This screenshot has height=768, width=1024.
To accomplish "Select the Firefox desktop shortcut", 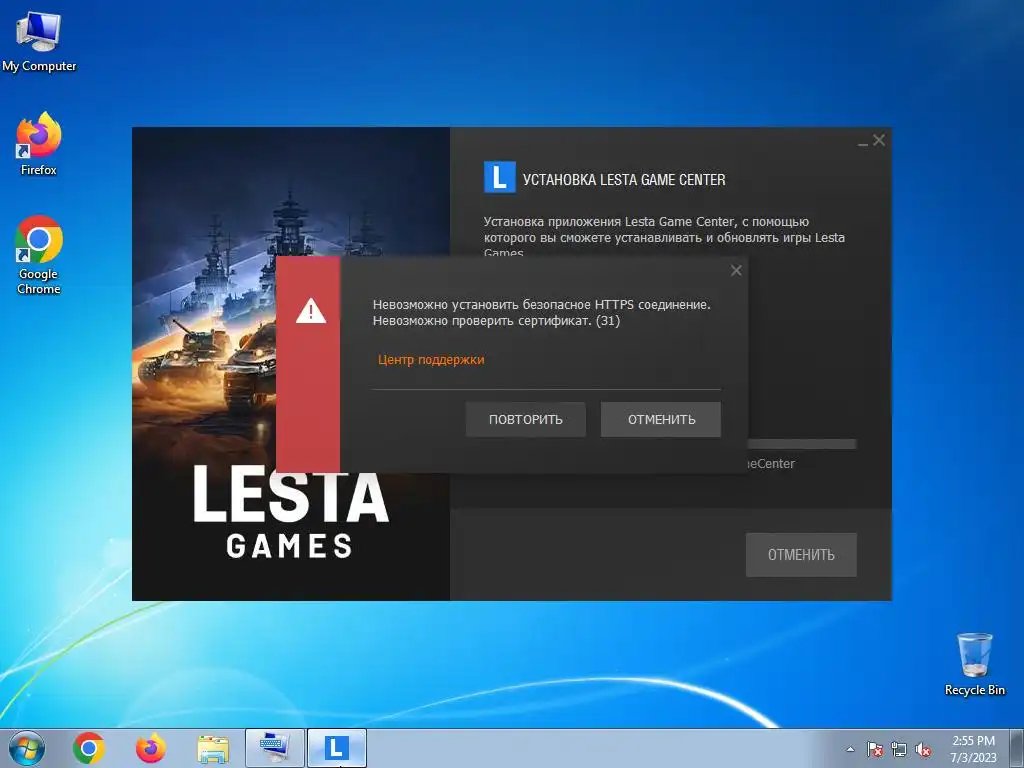I will click(x=39, y=144).
